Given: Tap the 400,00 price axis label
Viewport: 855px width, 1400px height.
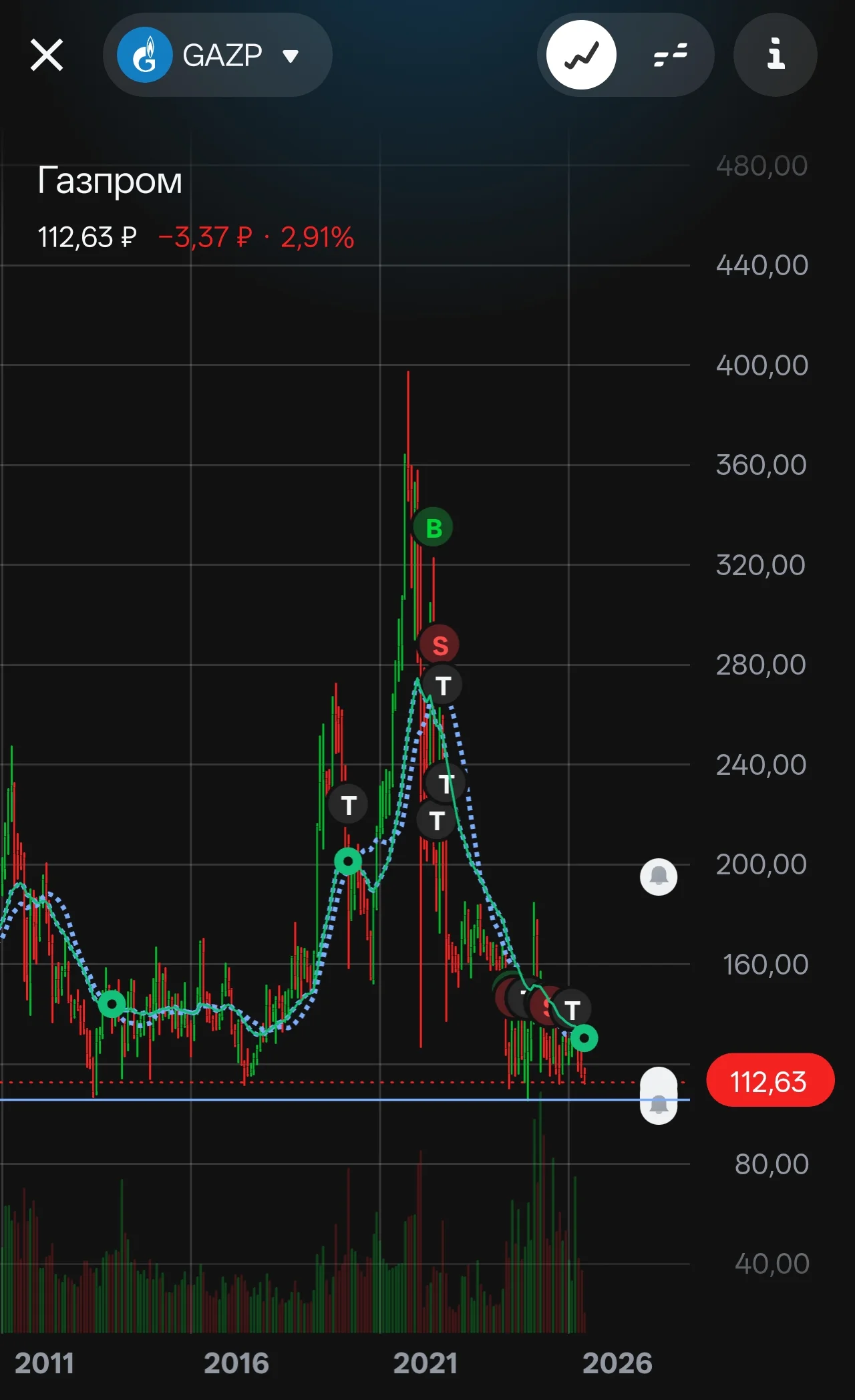Looking at the screenshot, I should (x=762, y=365).
